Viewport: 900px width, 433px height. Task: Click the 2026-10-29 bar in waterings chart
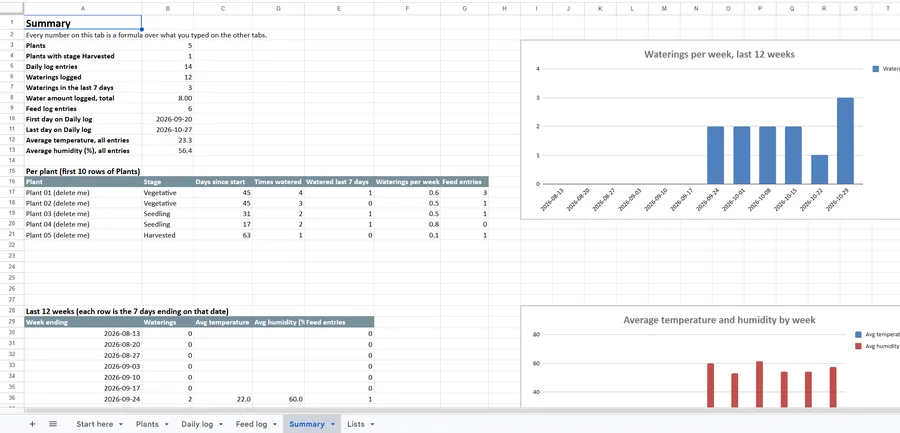[845, 141]
